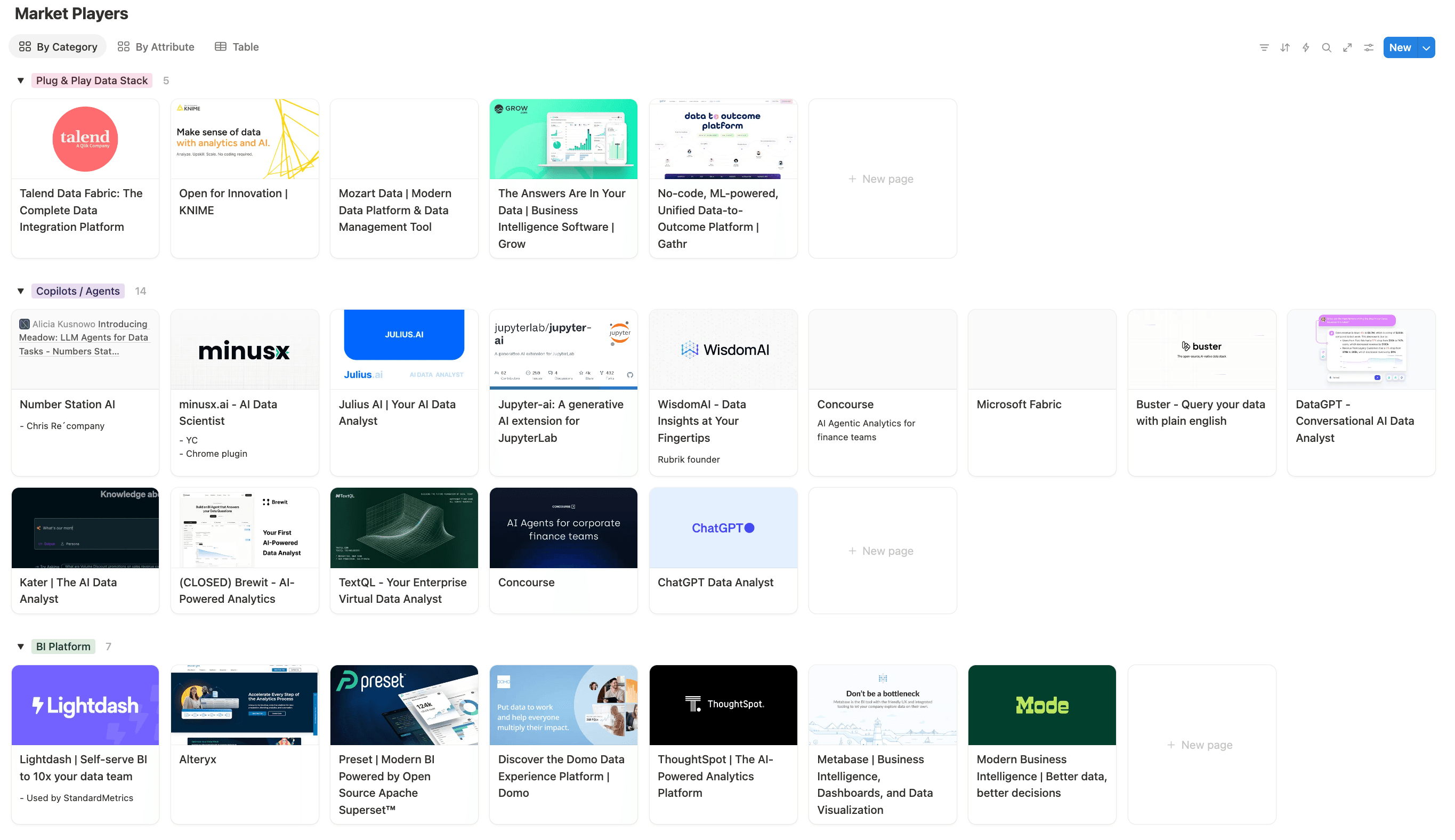
Task: Open the TextQL cover image
Action: click(x=404, y=528)
